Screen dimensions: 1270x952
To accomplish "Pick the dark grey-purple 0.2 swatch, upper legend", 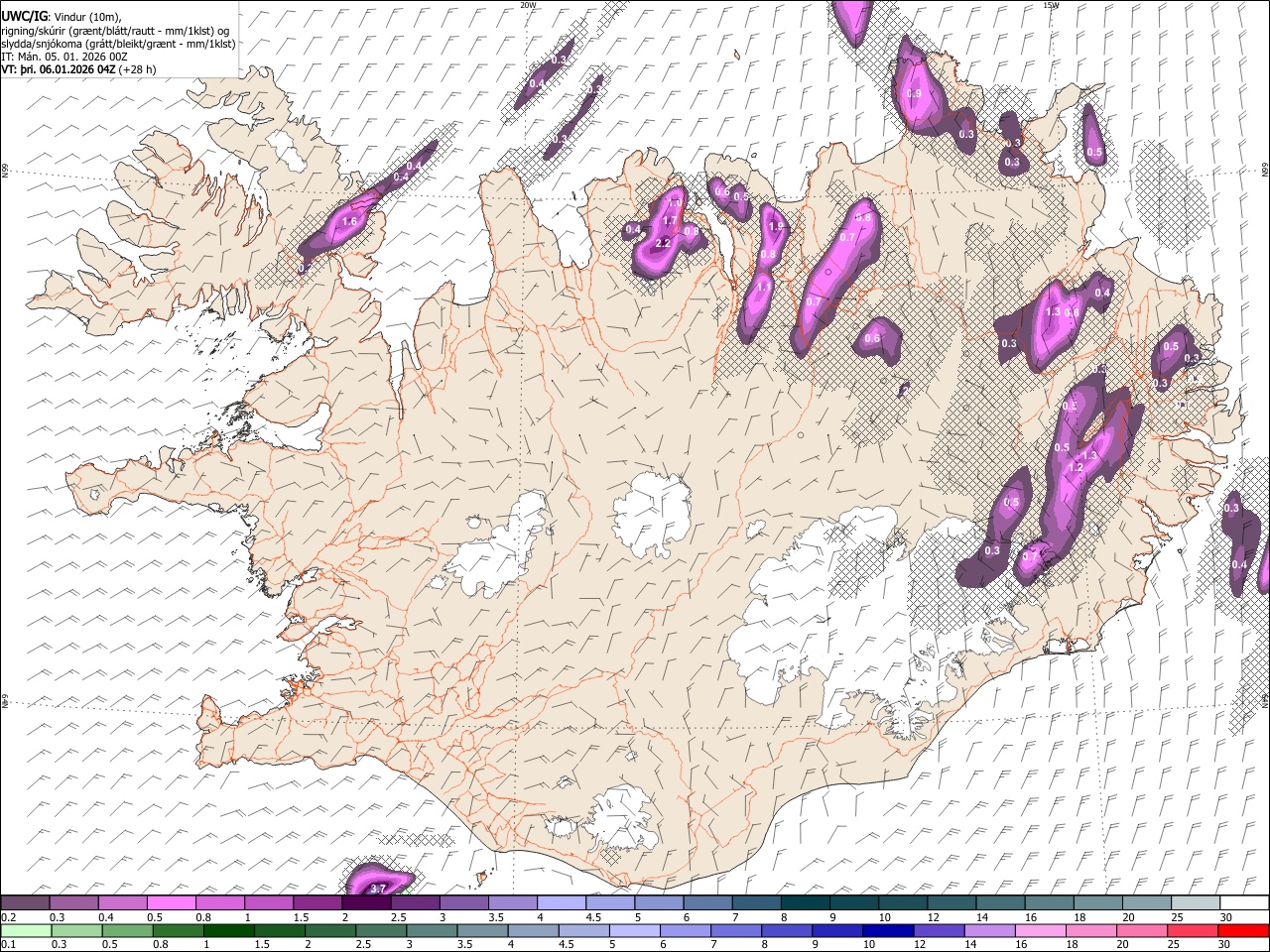I will pyautogui.click(x=25, y=902).
